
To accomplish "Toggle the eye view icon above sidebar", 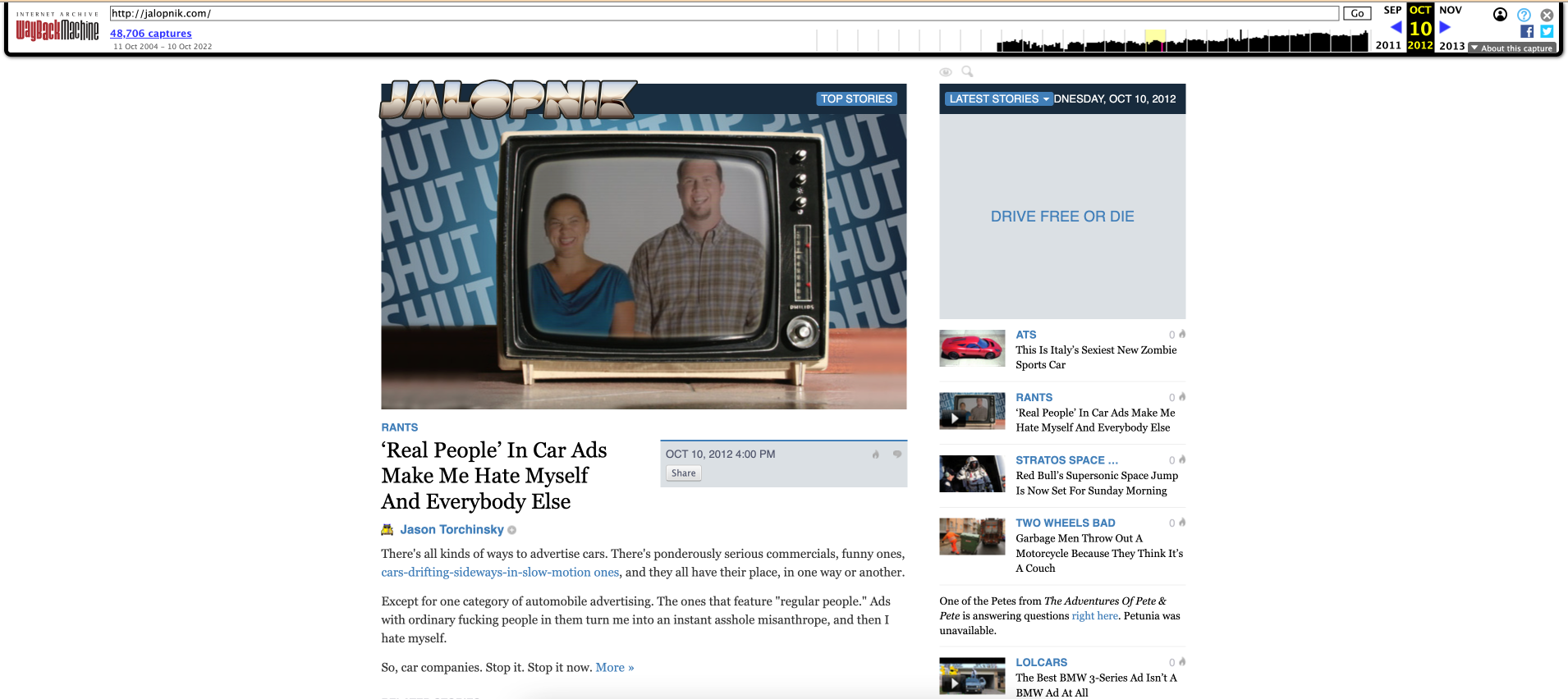I will coord(946,72).
